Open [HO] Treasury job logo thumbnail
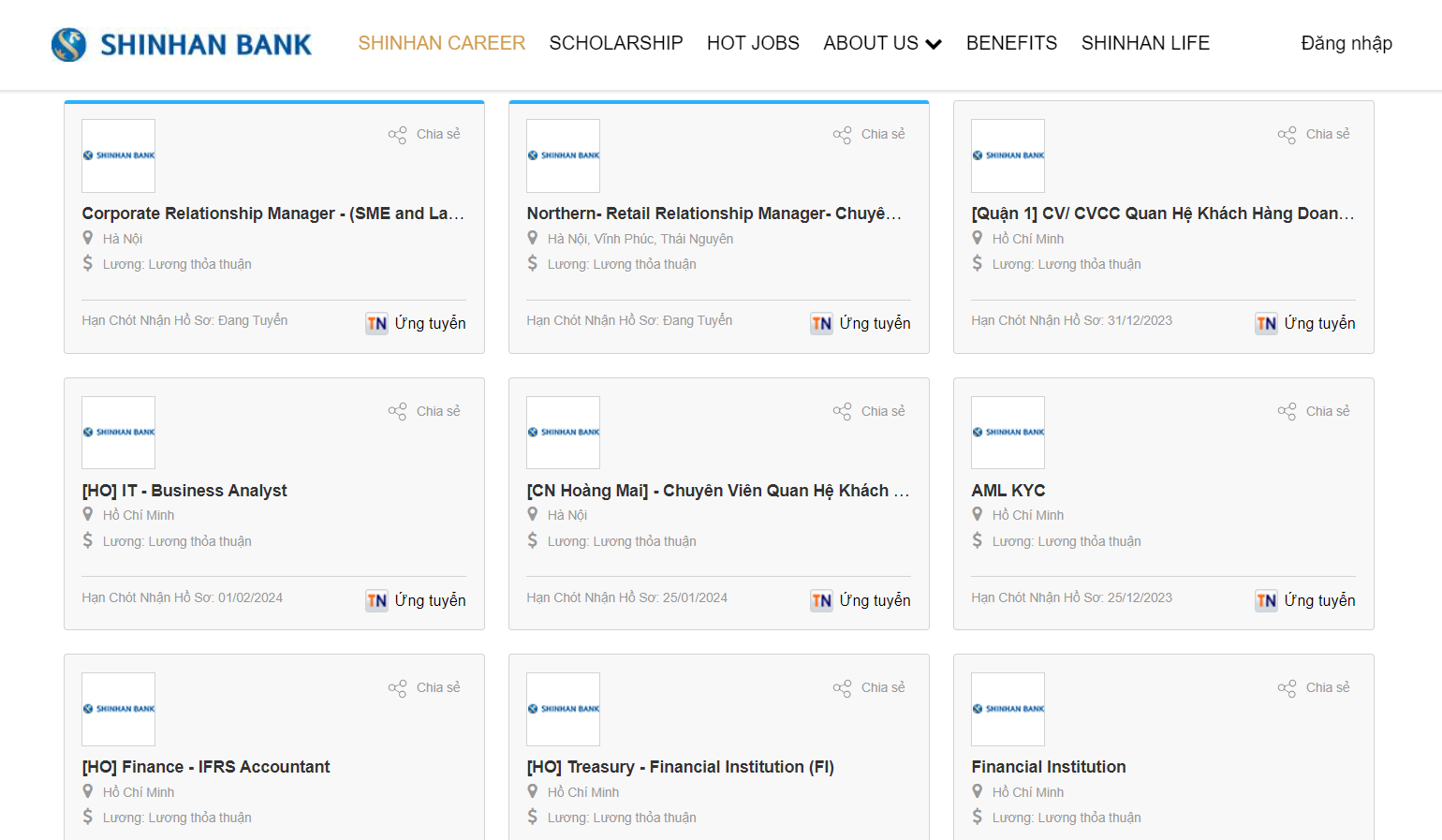The image size is (1442, 840). click(x=563, y=709)
